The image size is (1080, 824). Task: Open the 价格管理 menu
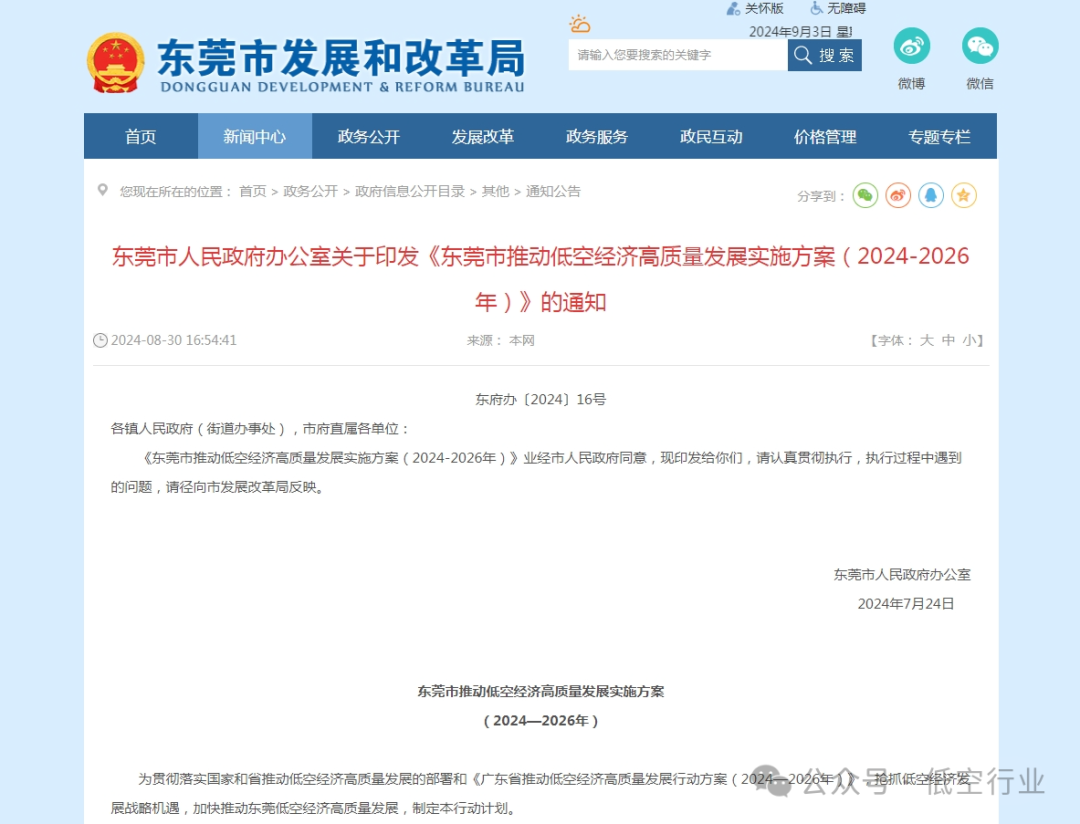pos(824,136)
